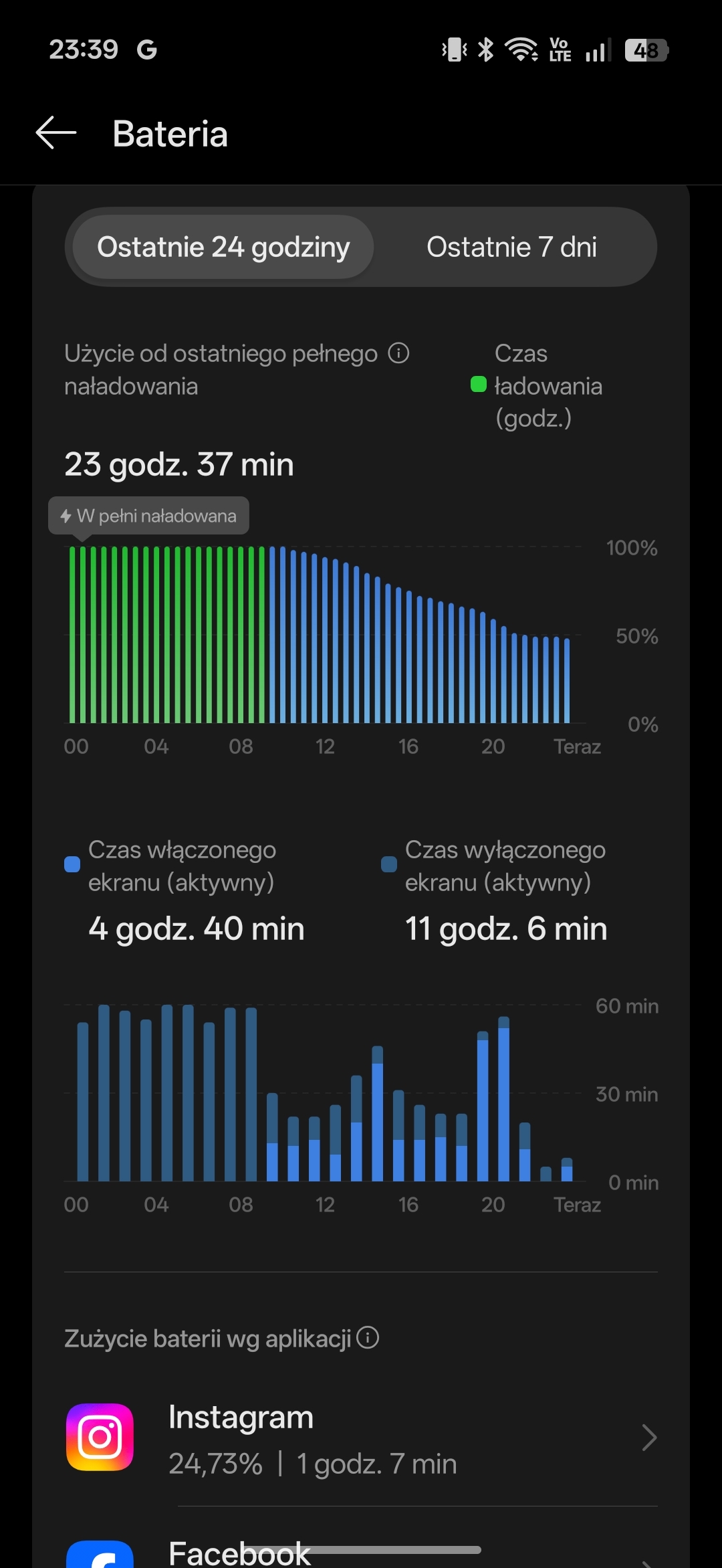The height and width of the screenshot is (1568, 722).
Task: Tap the battery level indicator showing 48
Action: tap(646, 50)
